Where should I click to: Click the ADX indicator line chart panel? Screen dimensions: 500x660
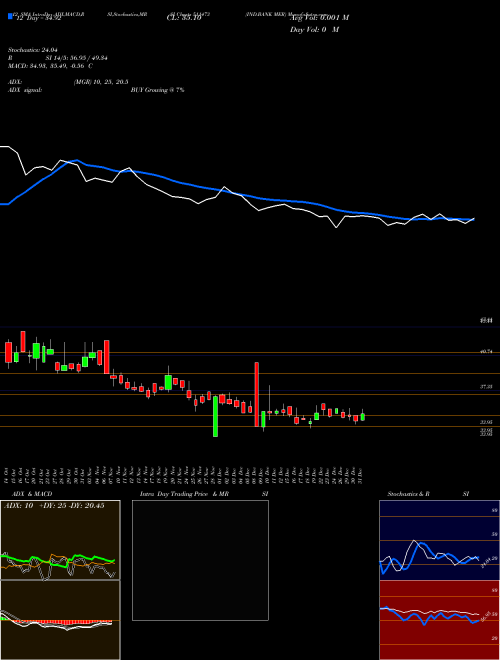coord(60,540)
